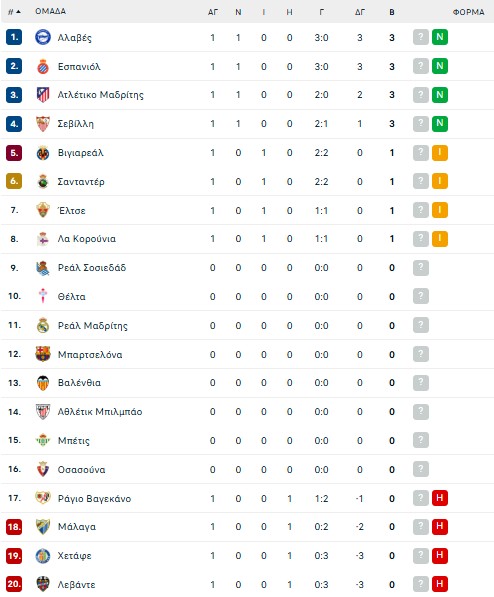Viewport: 494px width, 597px height.
Task: Click the Athletic Bilbao crest icon
Action: (43, 412)
